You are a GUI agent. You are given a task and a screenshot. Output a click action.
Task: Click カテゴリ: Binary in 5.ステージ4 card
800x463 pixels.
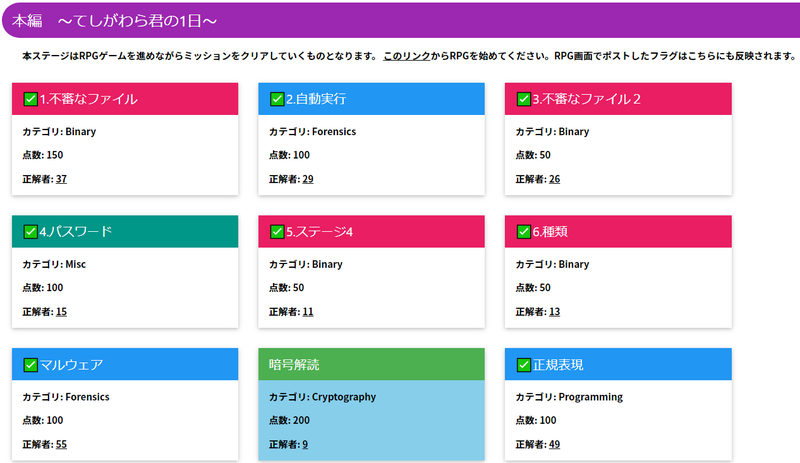[306, 264]
